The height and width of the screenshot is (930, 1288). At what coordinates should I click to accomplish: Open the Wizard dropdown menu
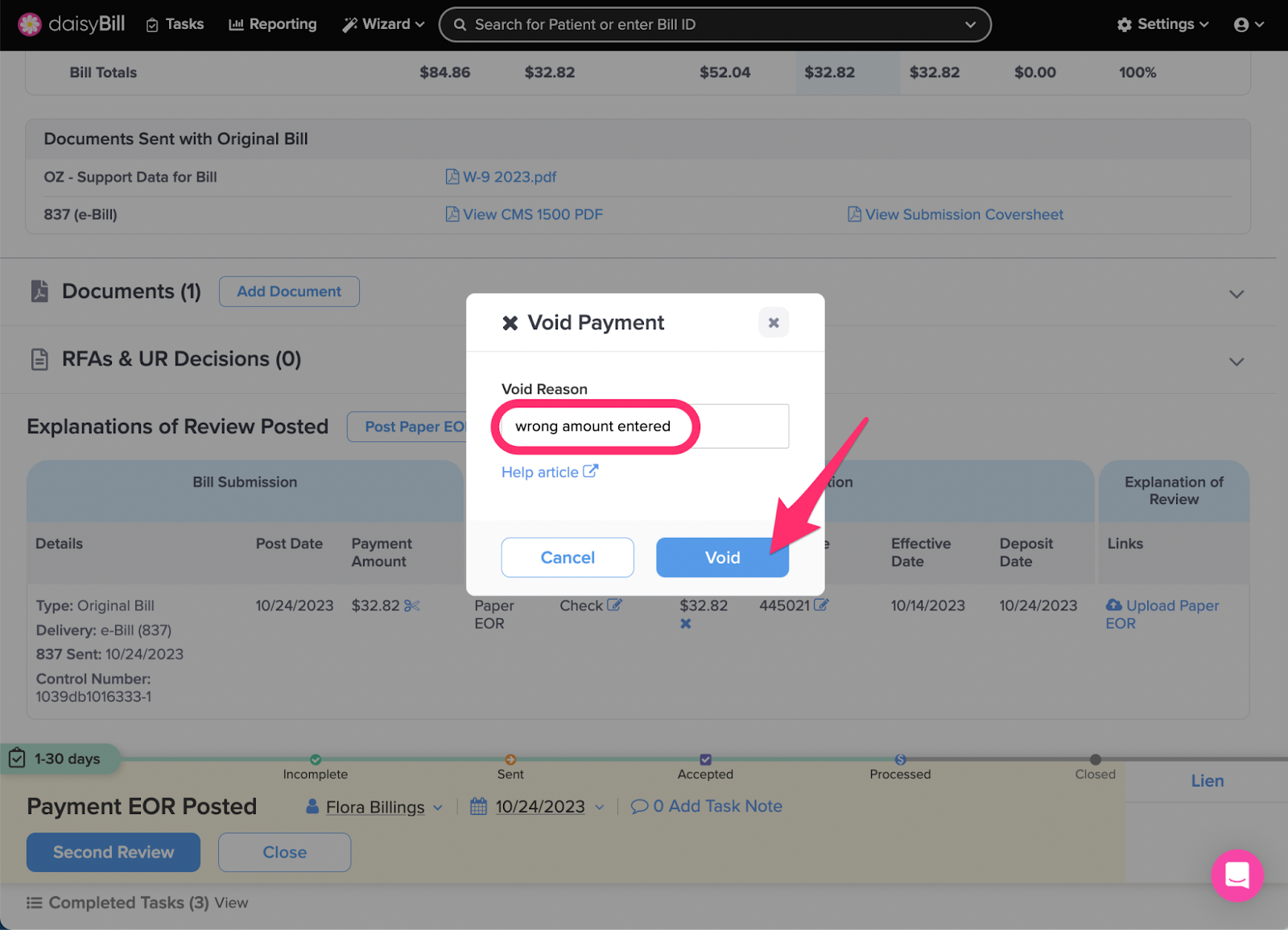pos(382,24)
